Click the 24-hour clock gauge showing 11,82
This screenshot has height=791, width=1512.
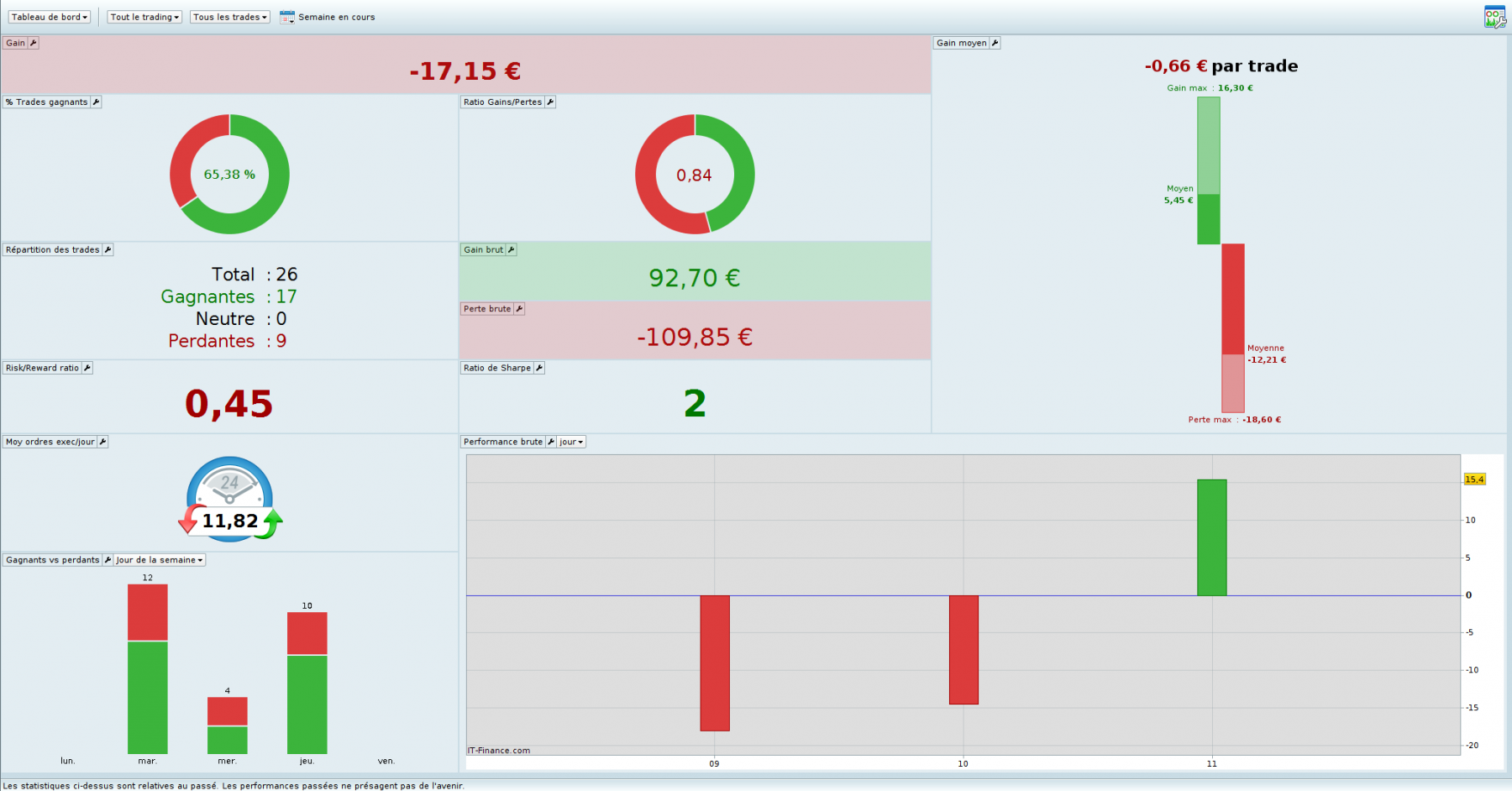(230, 499)
